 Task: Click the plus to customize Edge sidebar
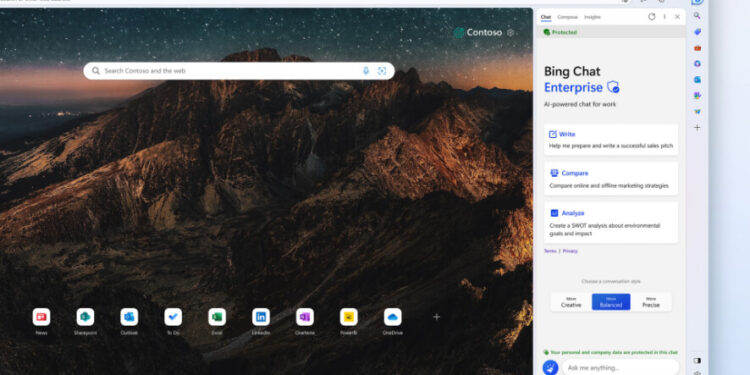click(697, 128)
